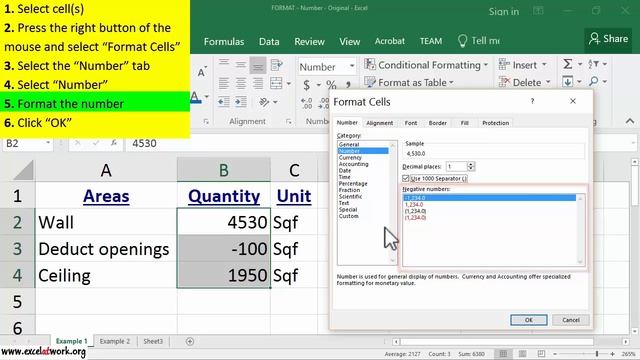This screenshot has width=640, height=360.
Task: Apply Accounting dollar format
Action: point(307,85)
